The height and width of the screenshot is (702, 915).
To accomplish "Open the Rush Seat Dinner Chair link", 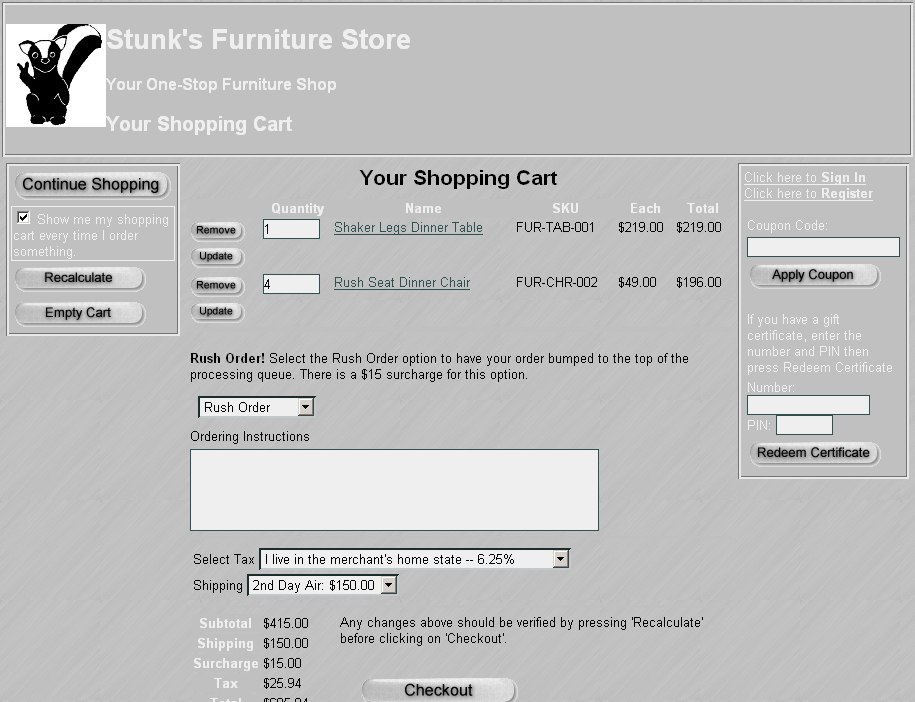I will [x=402, y=283].
